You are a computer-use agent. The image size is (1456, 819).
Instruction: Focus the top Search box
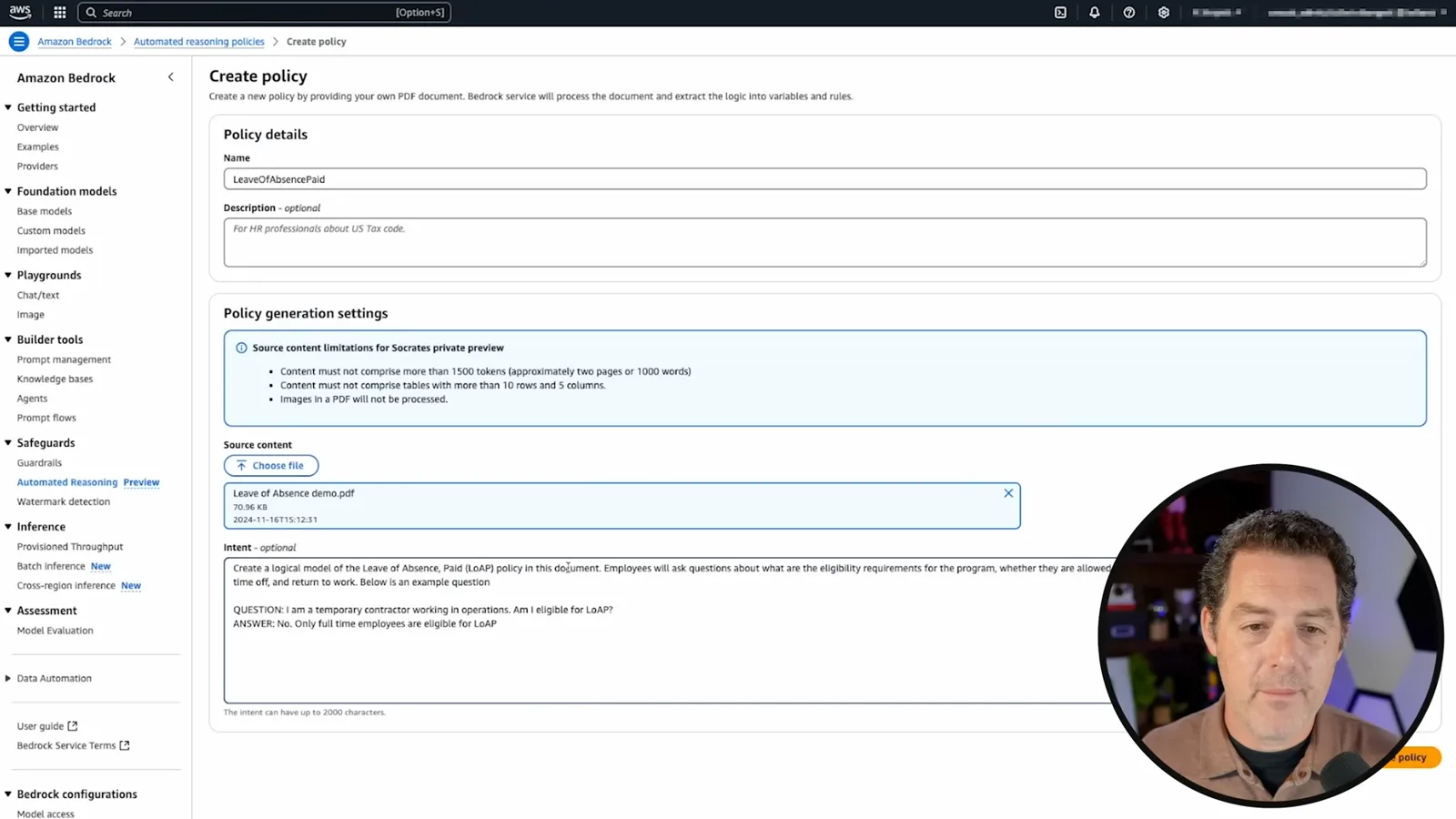click(x=264, y=13)
